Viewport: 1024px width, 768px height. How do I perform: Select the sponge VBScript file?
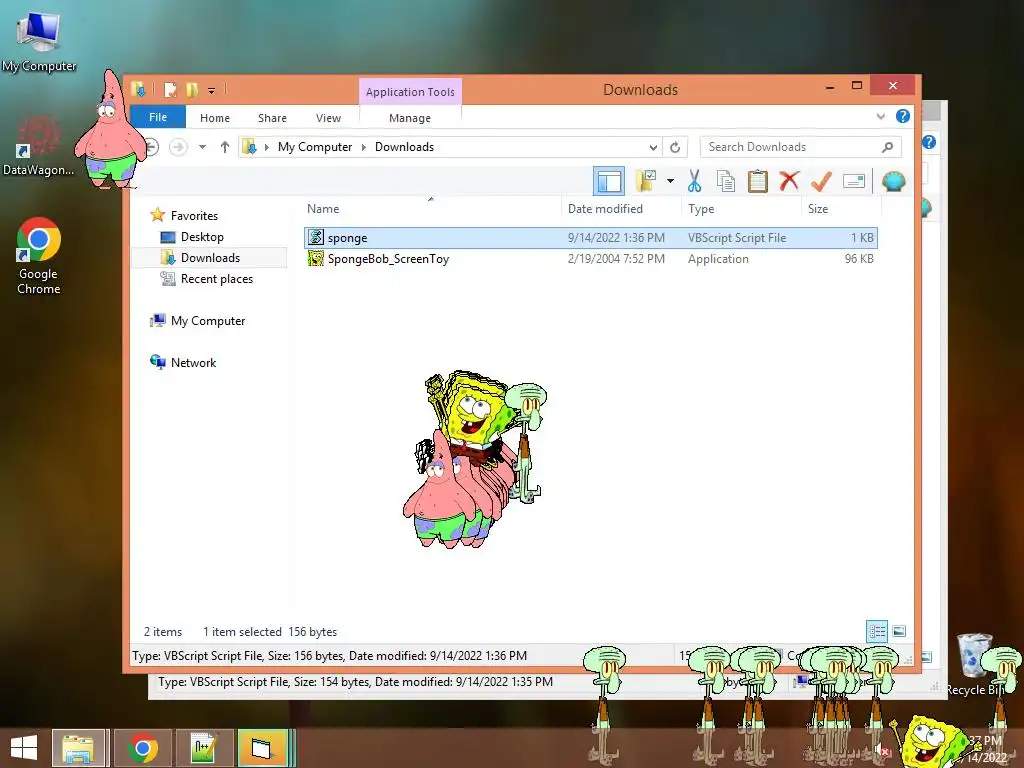[x=590, y=238]
